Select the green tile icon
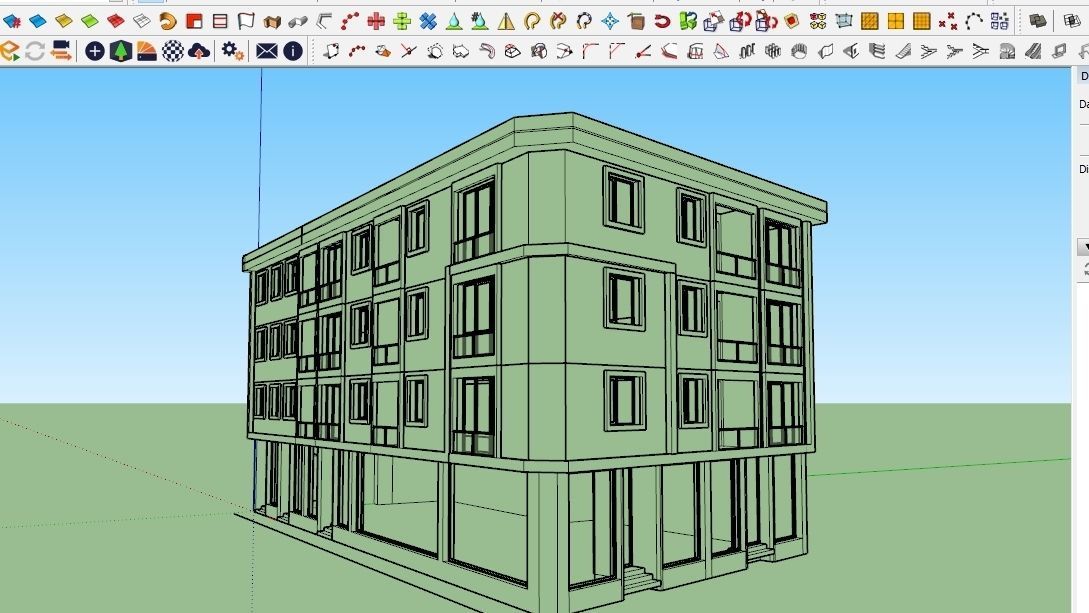The height and width of the screenshot is (613, 1089). pos(90,22)
